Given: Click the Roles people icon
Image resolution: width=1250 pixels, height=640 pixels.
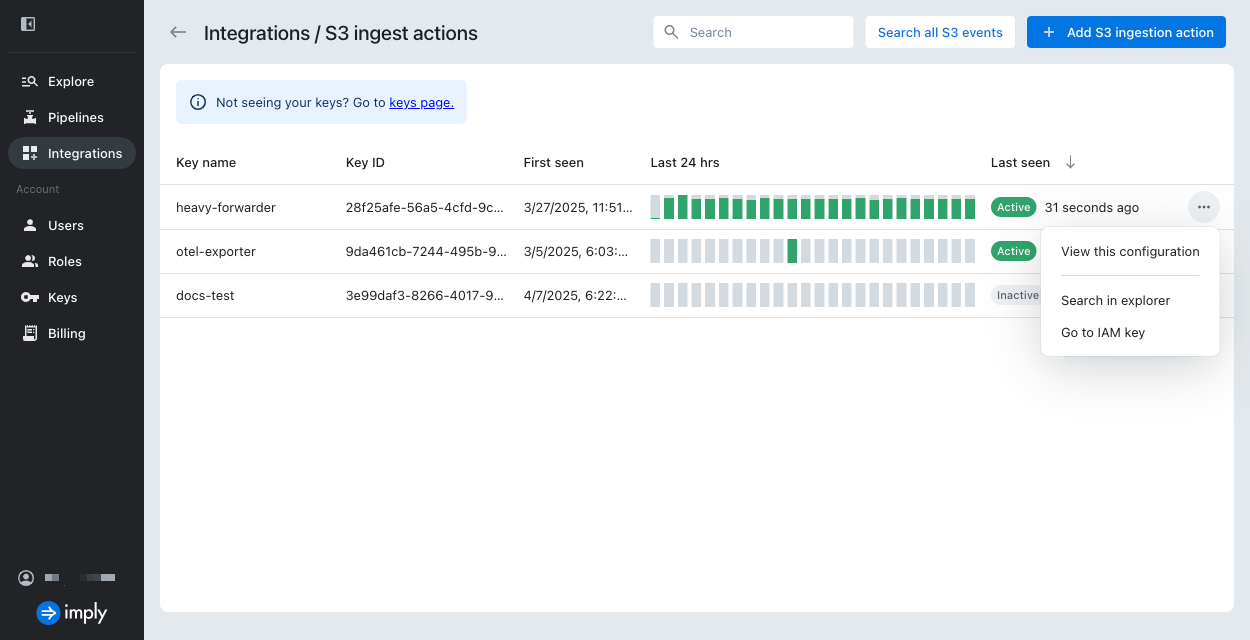Looking at the screenshot, I should point(29,261).
